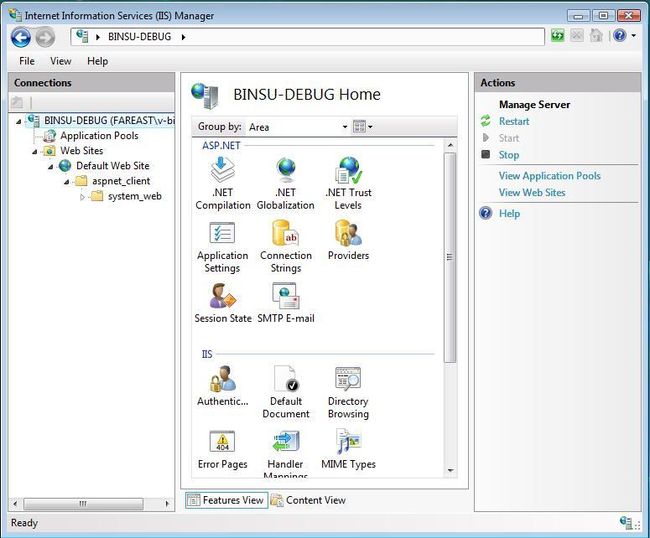The width and height of the screenshot is (650, 538).
Task: Open the view mode icons dropdown
Action: click(363, 126)
